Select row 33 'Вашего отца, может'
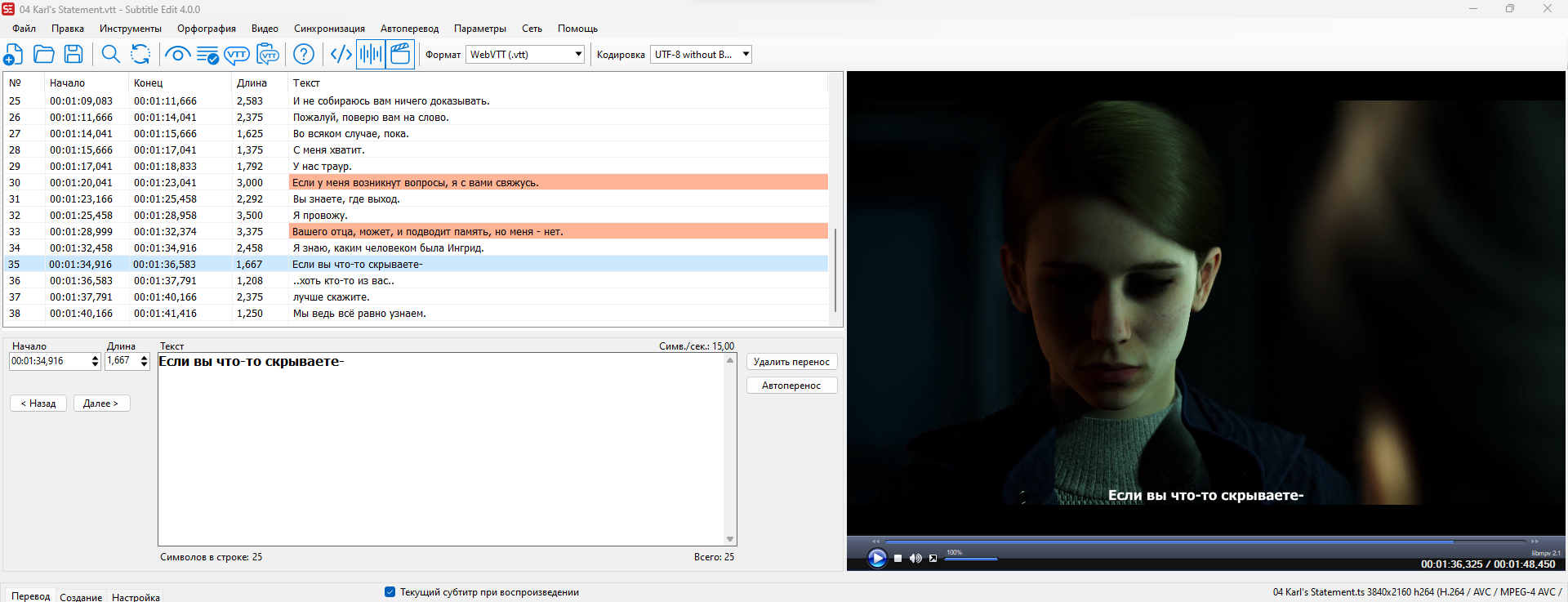Screen dimensions: 1568x602 [416, 231]
